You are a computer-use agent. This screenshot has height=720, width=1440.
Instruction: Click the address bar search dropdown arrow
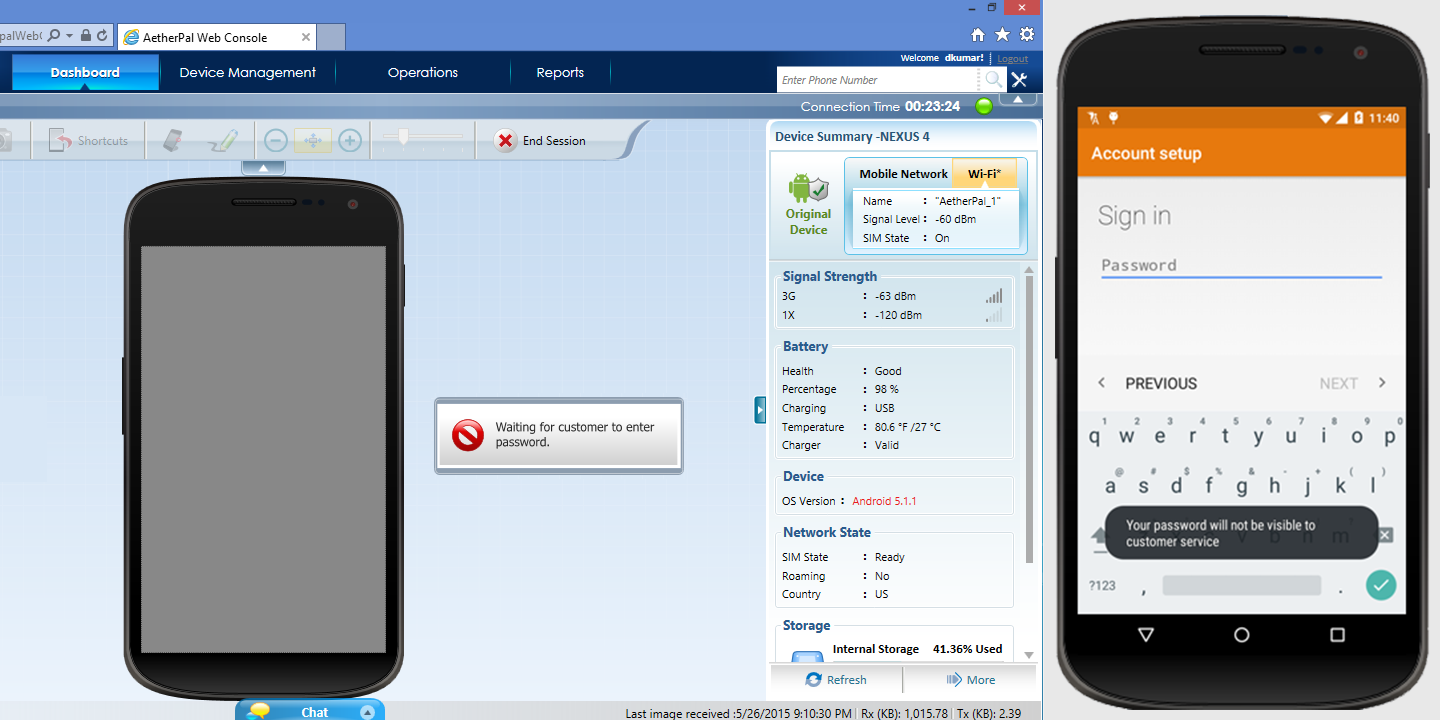tap(68, 35)
